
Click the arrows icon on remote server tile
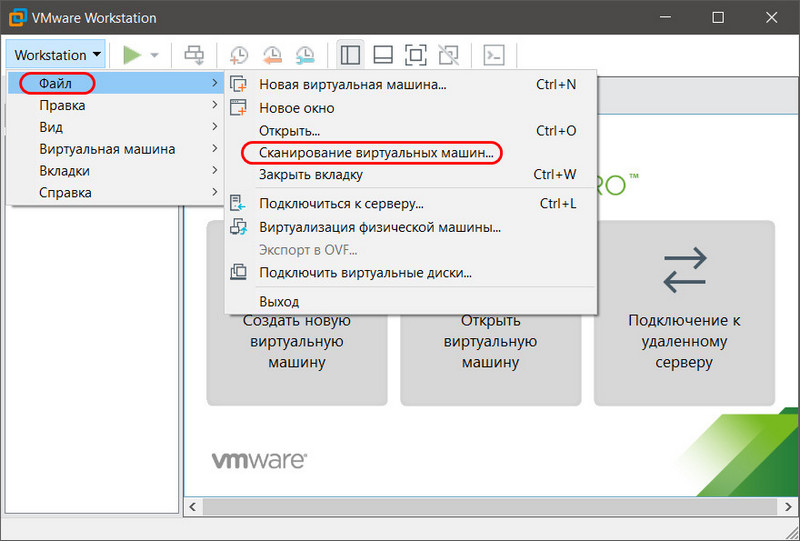tap(685, 270)
